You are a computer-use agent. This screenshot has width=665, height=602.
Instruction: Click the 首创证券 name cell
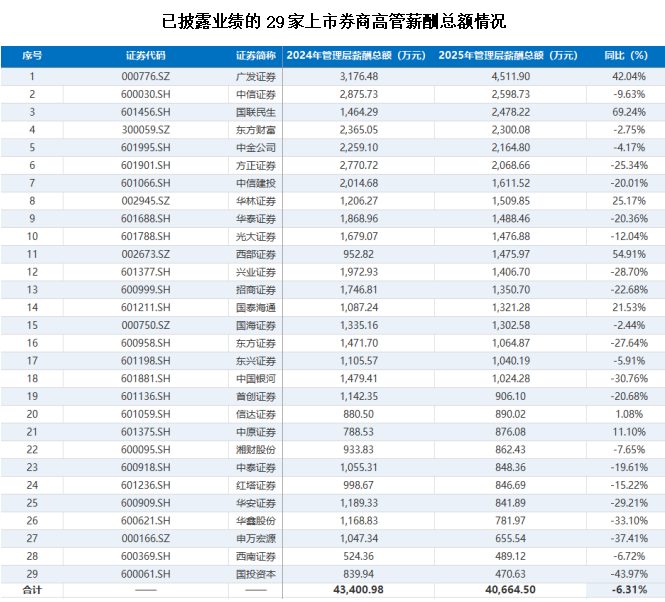coord(256,397)
